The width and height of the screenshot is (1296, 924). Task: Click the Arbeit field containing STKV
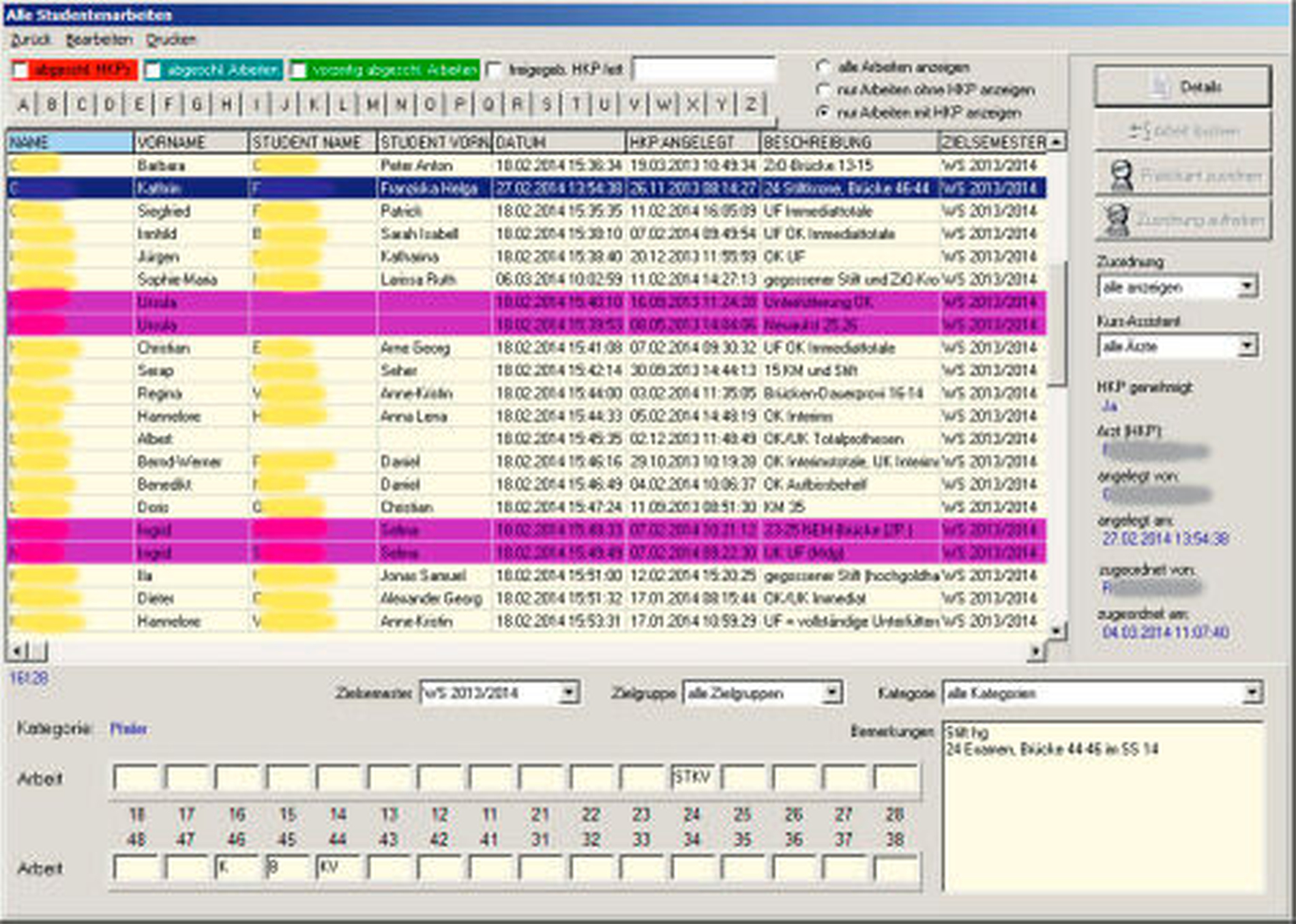coord(694,777)
